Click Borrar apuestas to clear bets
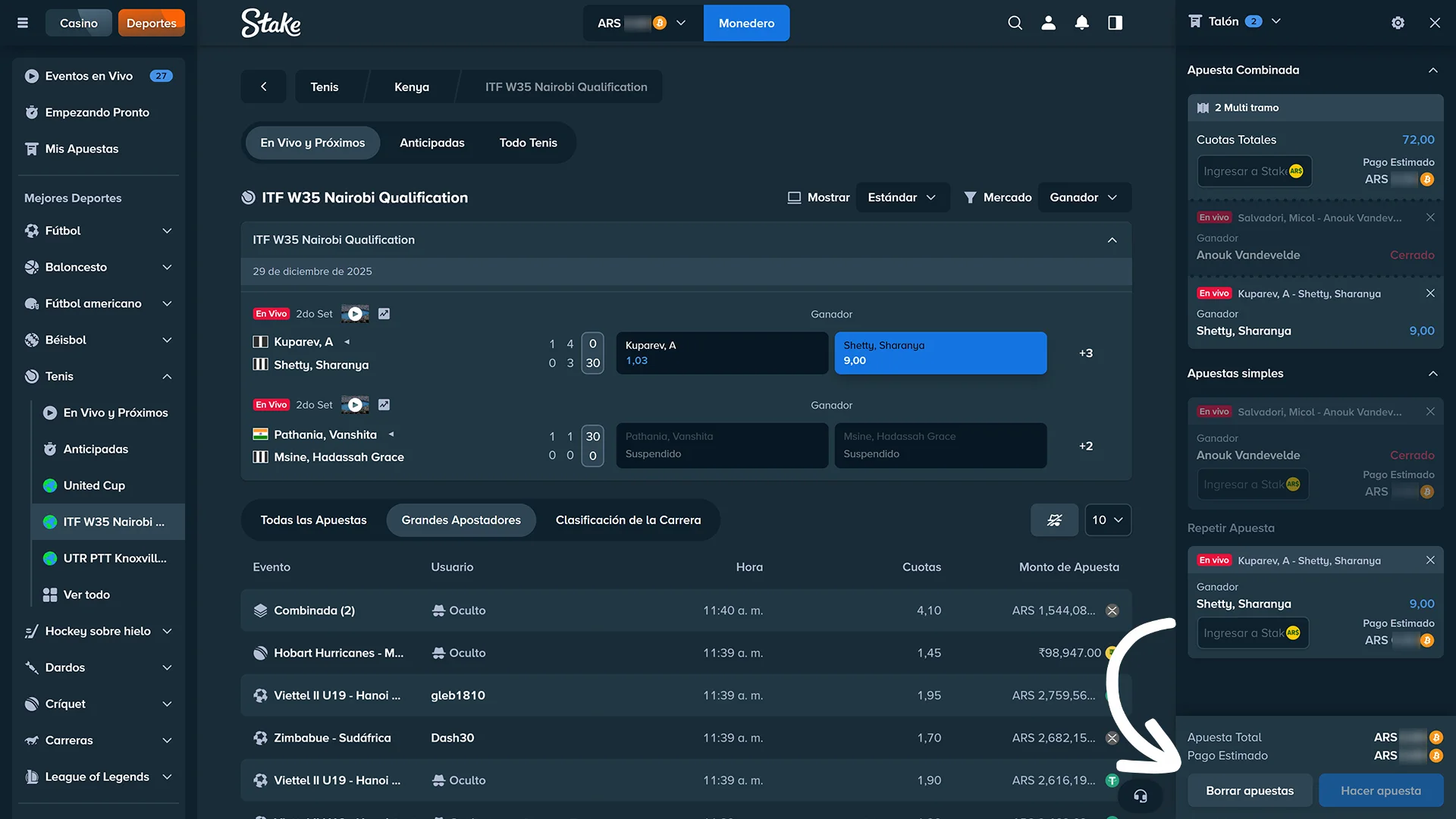This screenshot has height=819, width=1456. (x=1250, y=789)
